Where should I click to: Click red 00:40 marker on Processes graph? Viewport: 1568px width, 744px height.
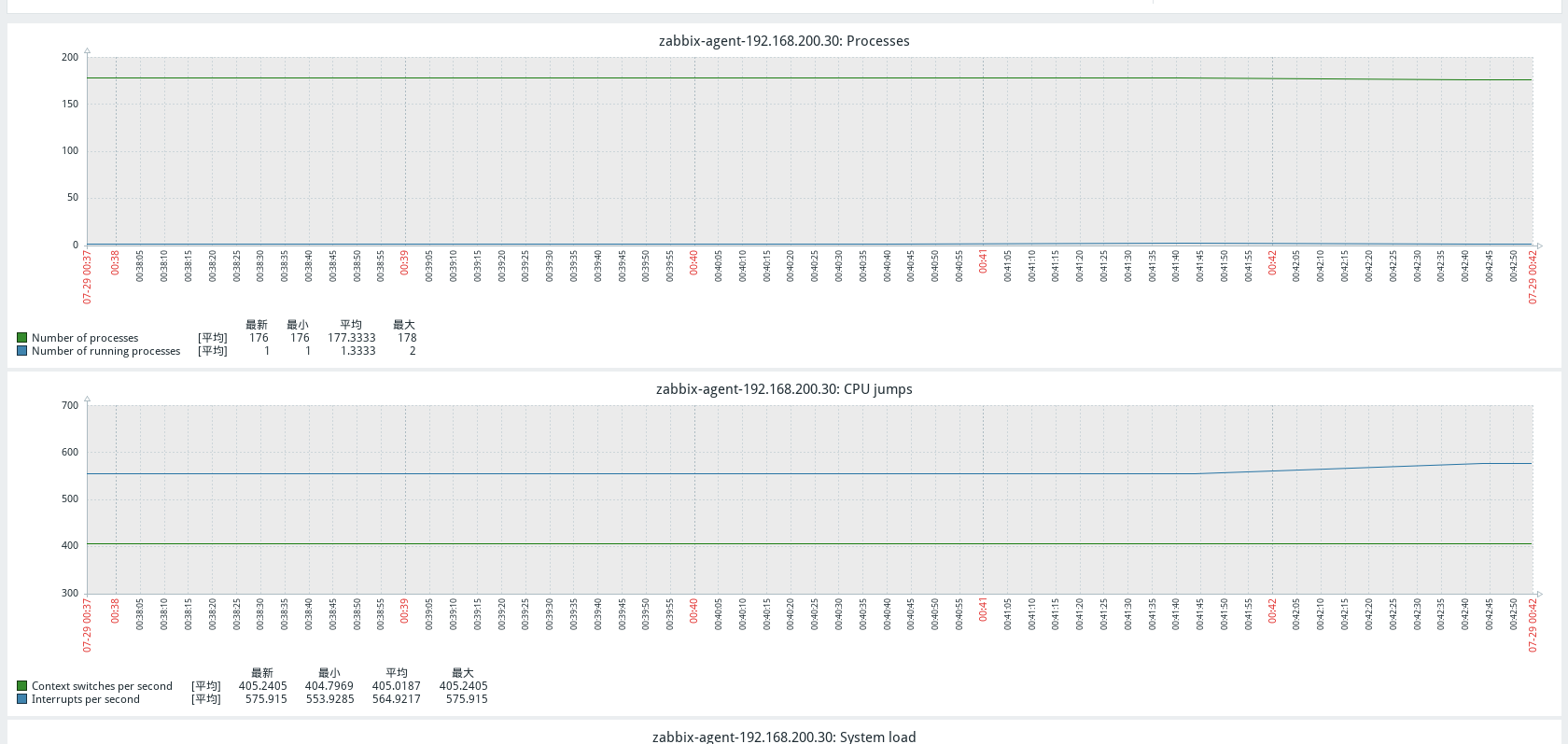(694, 262)
